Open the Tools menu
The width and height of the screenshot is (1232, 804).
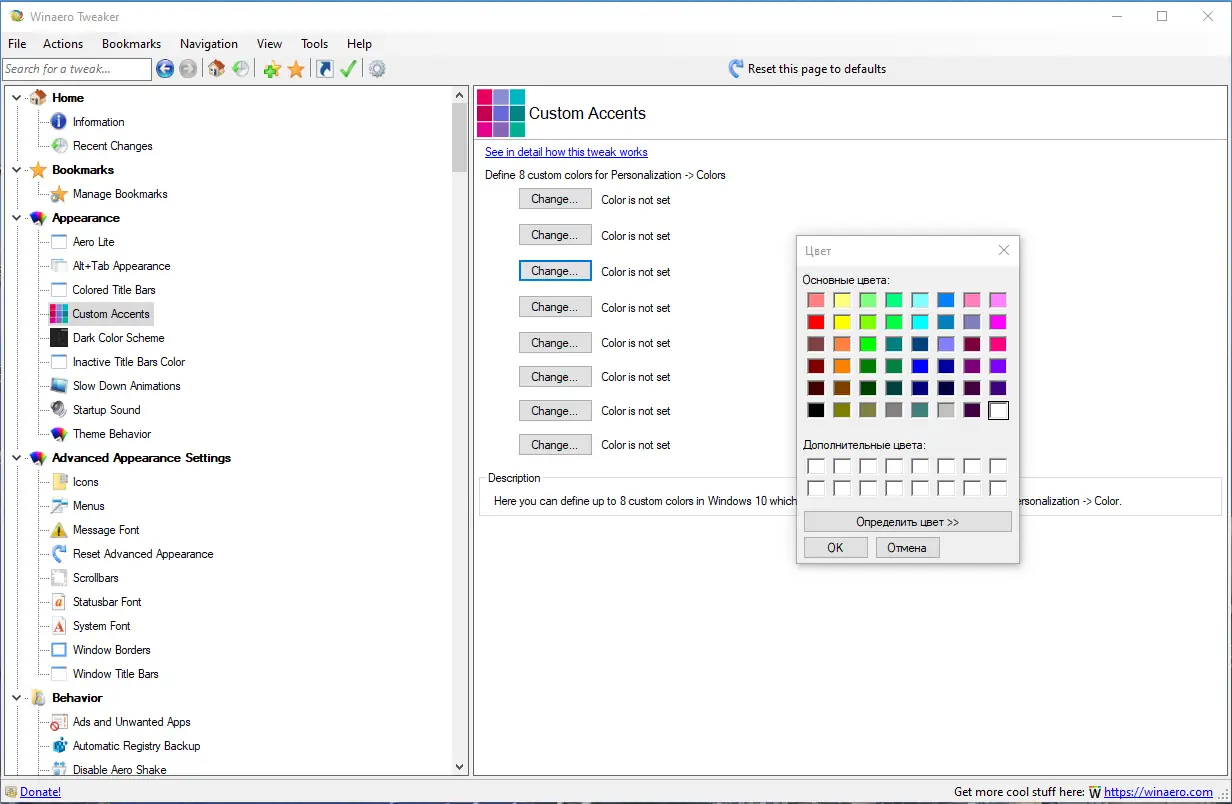[314, 44]
